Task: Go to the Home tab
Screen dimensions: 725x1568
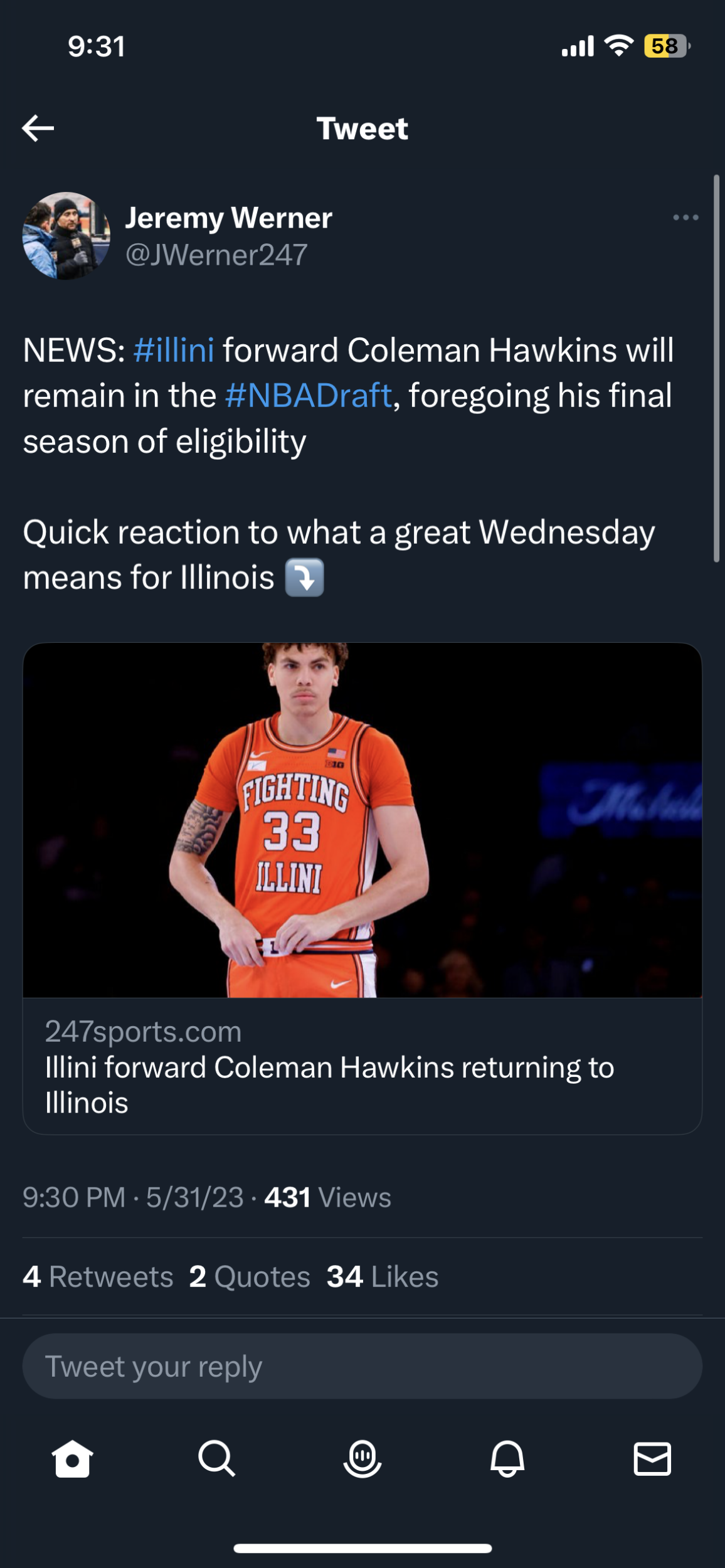Action: (x=72, y=1458)
